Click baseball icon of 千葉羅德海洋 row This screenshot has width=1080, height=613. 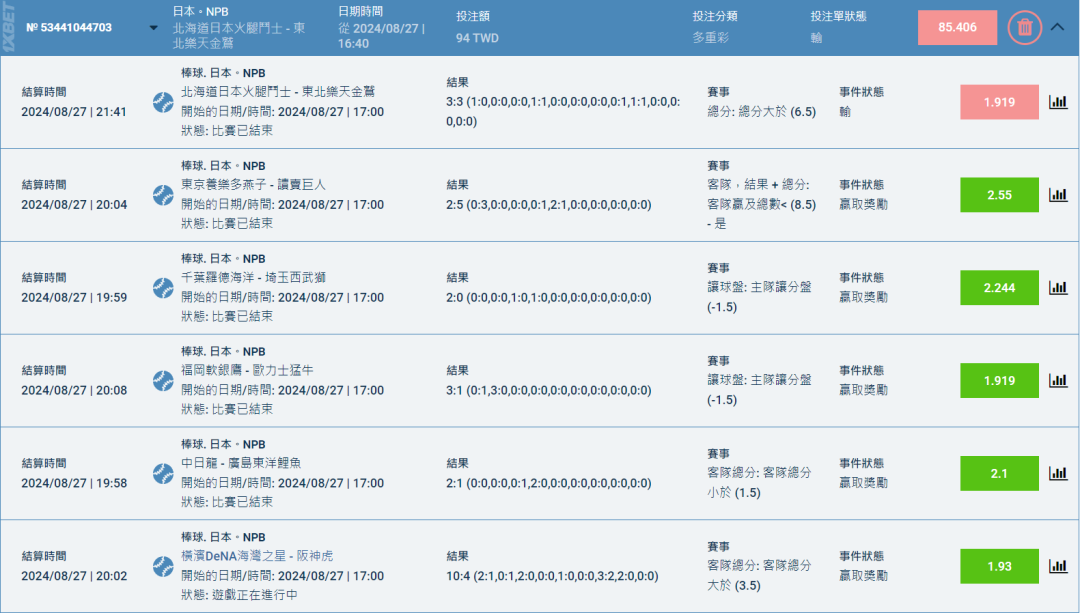coord(163,288)
